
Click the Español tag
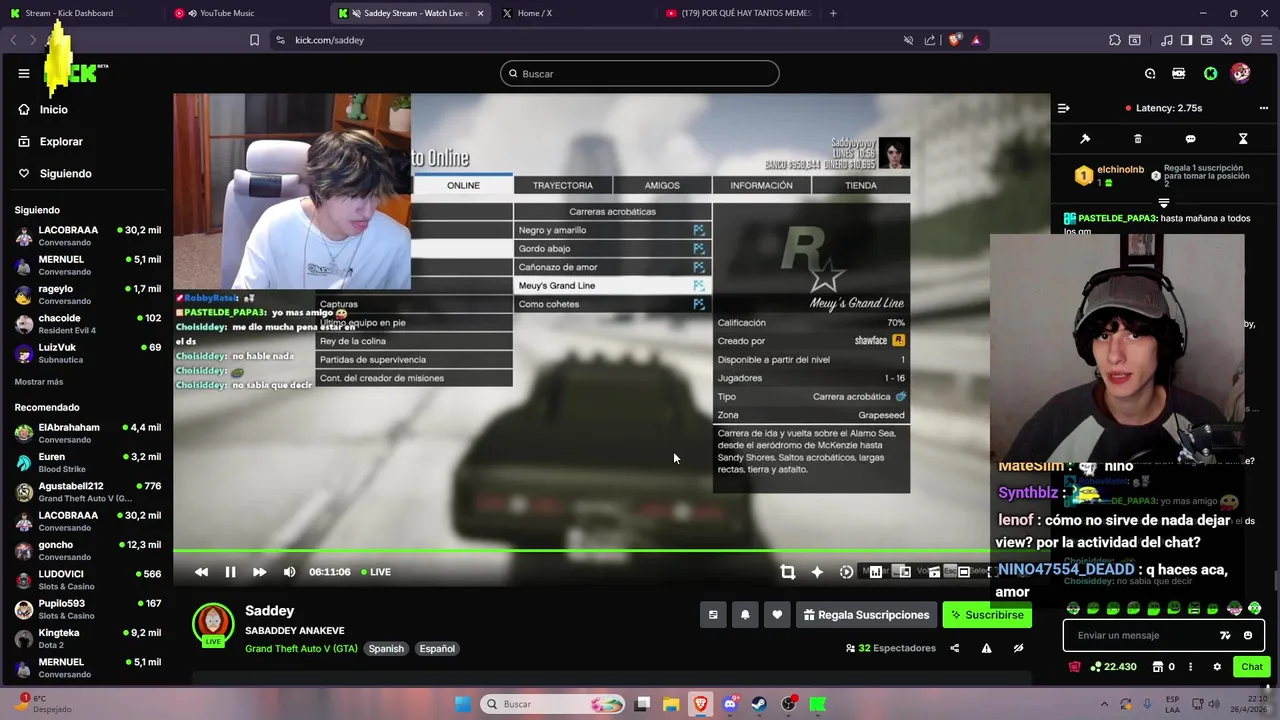click(437, 649)
